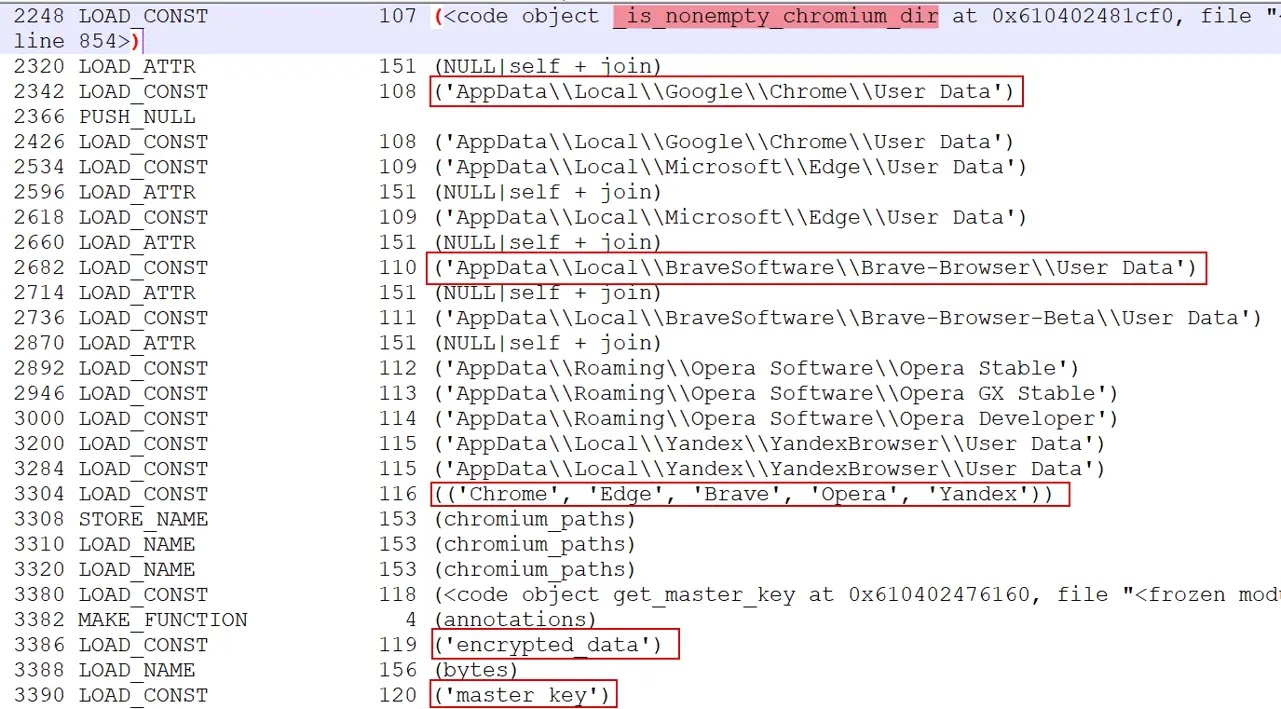Click the (NULL|self + join) text on row 2714
Screen dimensions: 1281x709
click(548, 292)
